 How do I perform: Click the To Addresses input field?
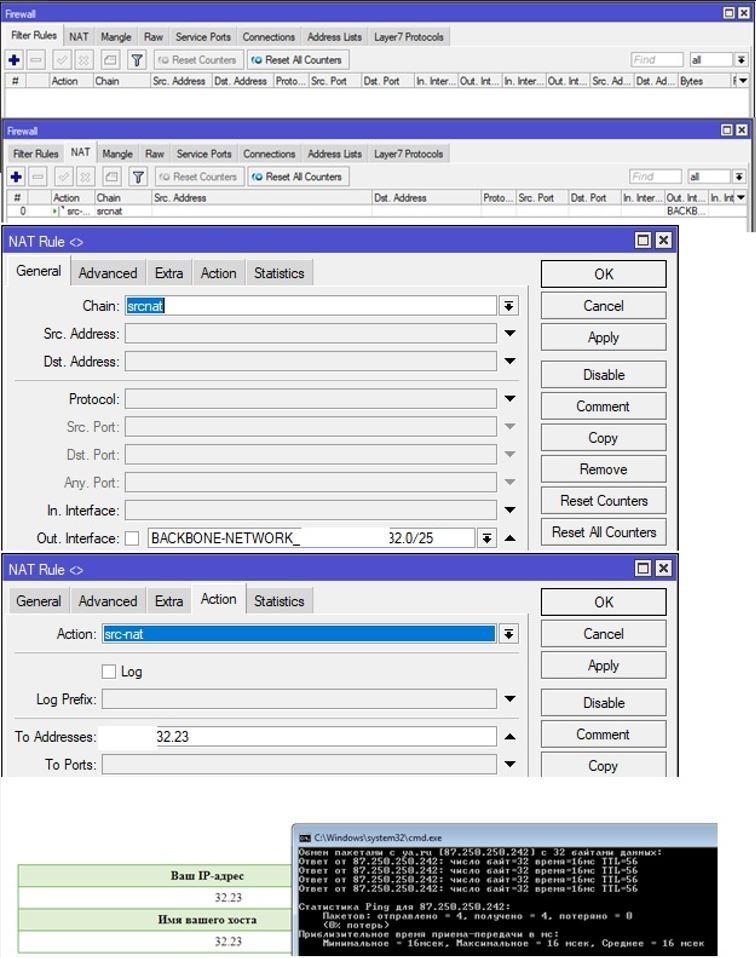[x=300, y=737]
